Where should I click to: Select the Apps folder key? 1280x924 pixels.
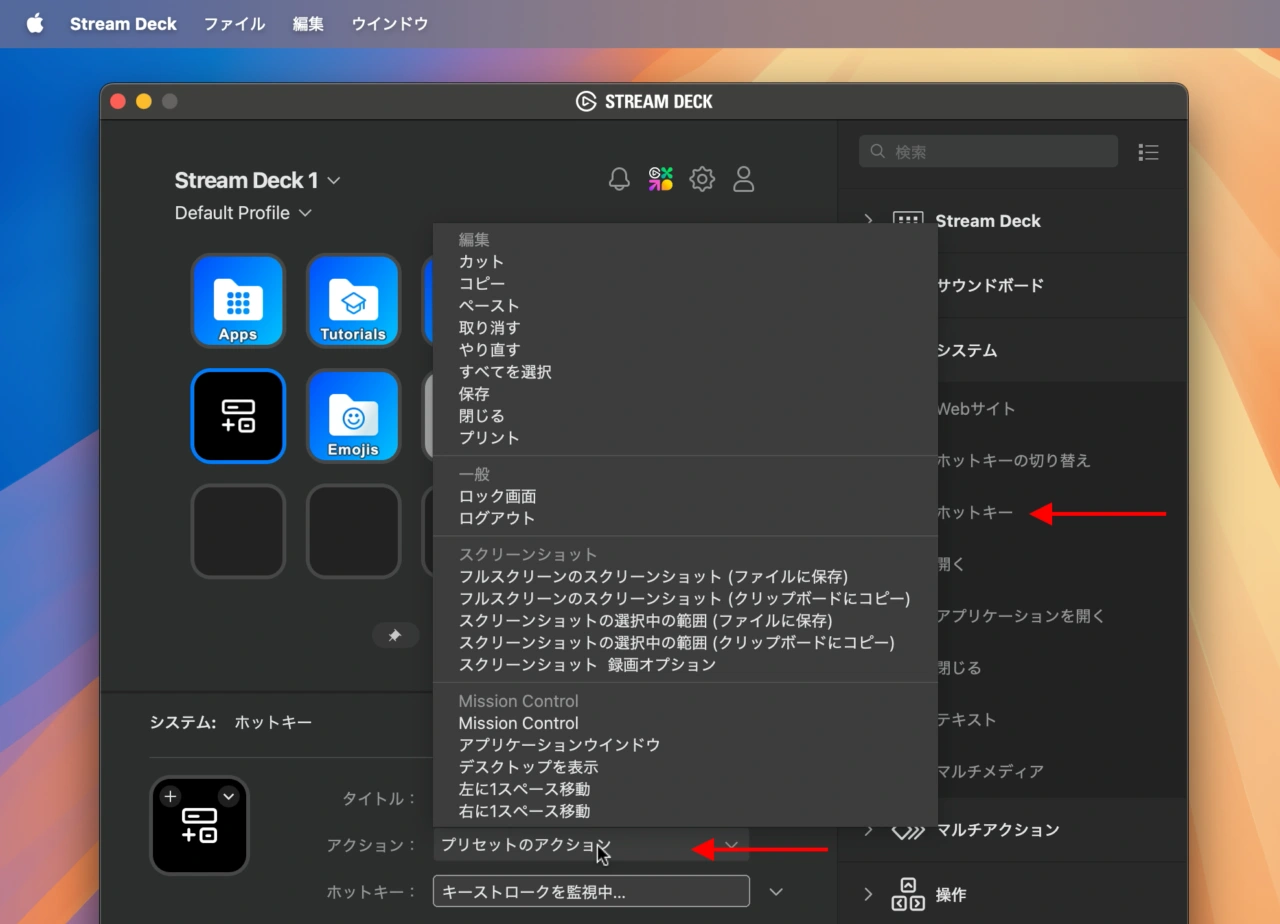tap(238, 301)
